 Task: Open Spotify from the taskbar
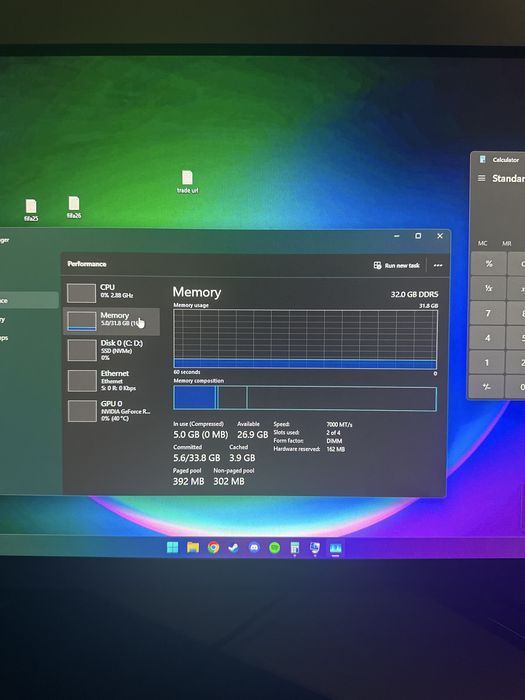click(275, 547)
